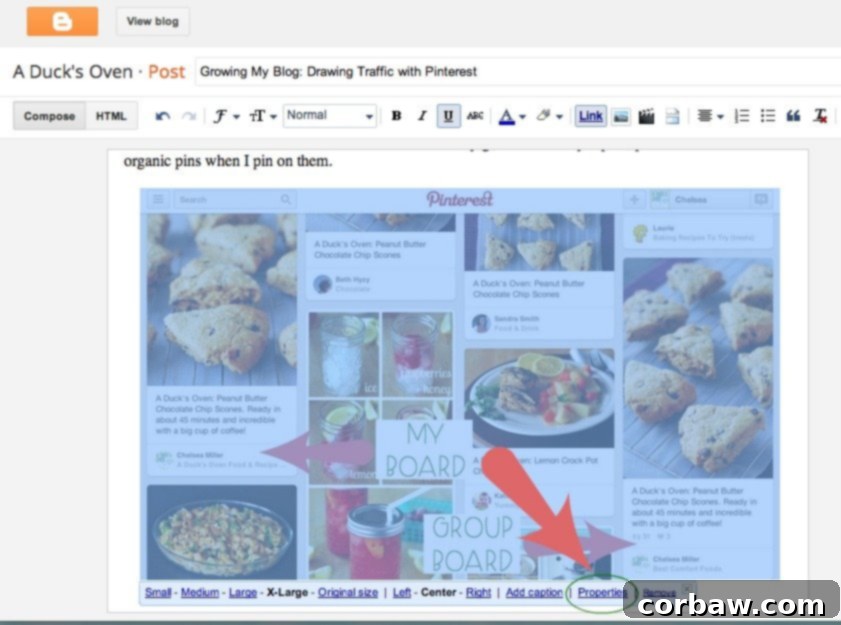Insert a video with the film clapboard icon
The image size is (841, 625).
(648, 116)
